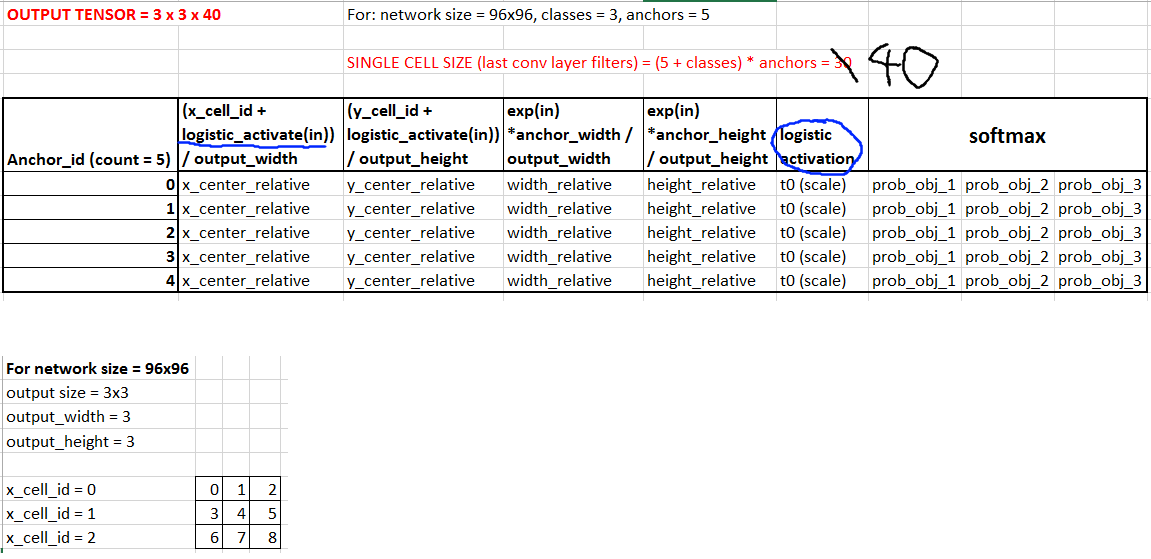This screenshot has height=559, width=1151.
Task: Select the 'output size = 3x3' cell
Action: (x=99, y=392)
